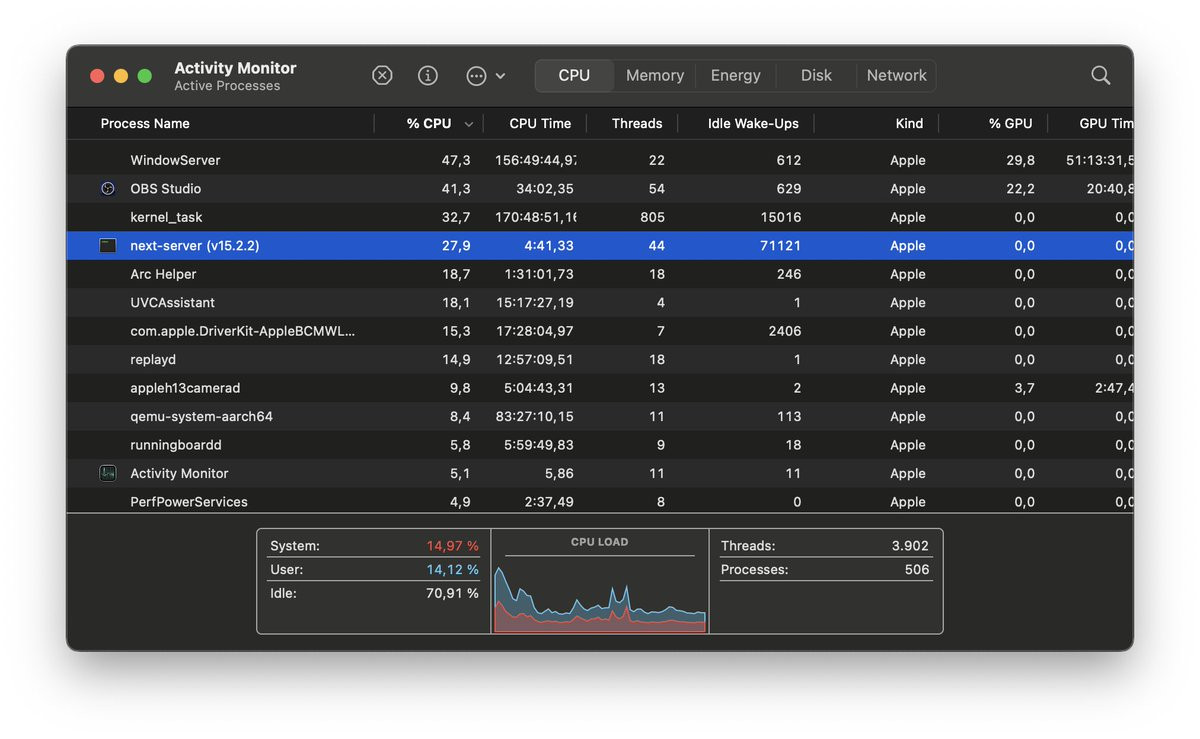1200x739 pixels.
Task: Select the Activity Monitor process name
Action: coord(179,473)
